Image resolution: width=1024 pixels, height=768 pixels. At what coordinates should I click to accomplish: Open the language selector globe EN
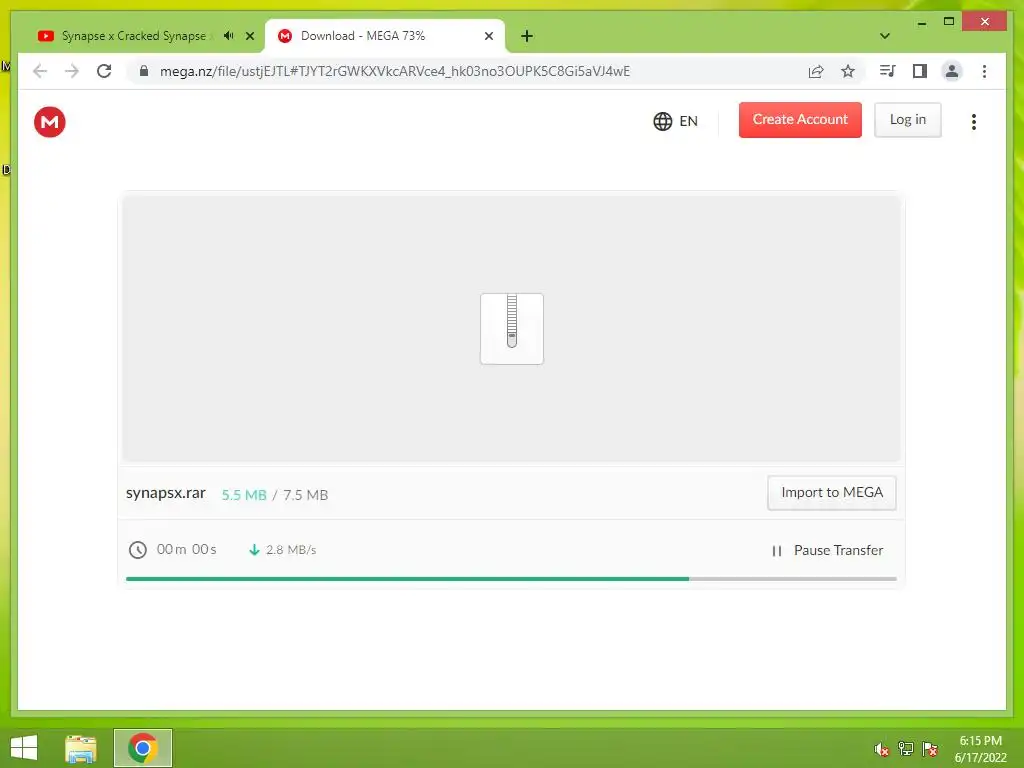tap(675, 121)
